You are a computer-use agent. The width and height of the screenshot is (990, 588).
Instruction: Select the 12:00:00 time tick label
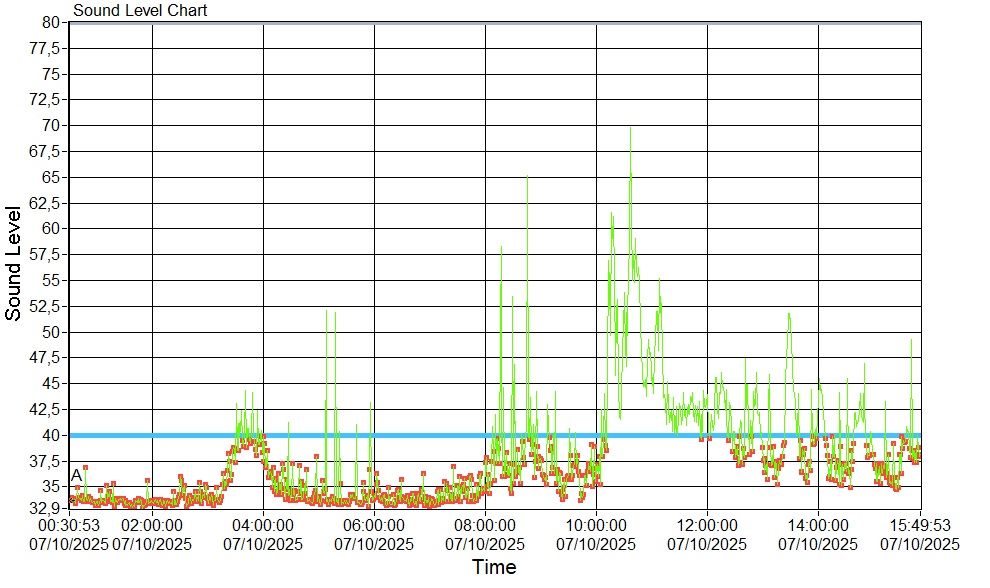point(707,524)
